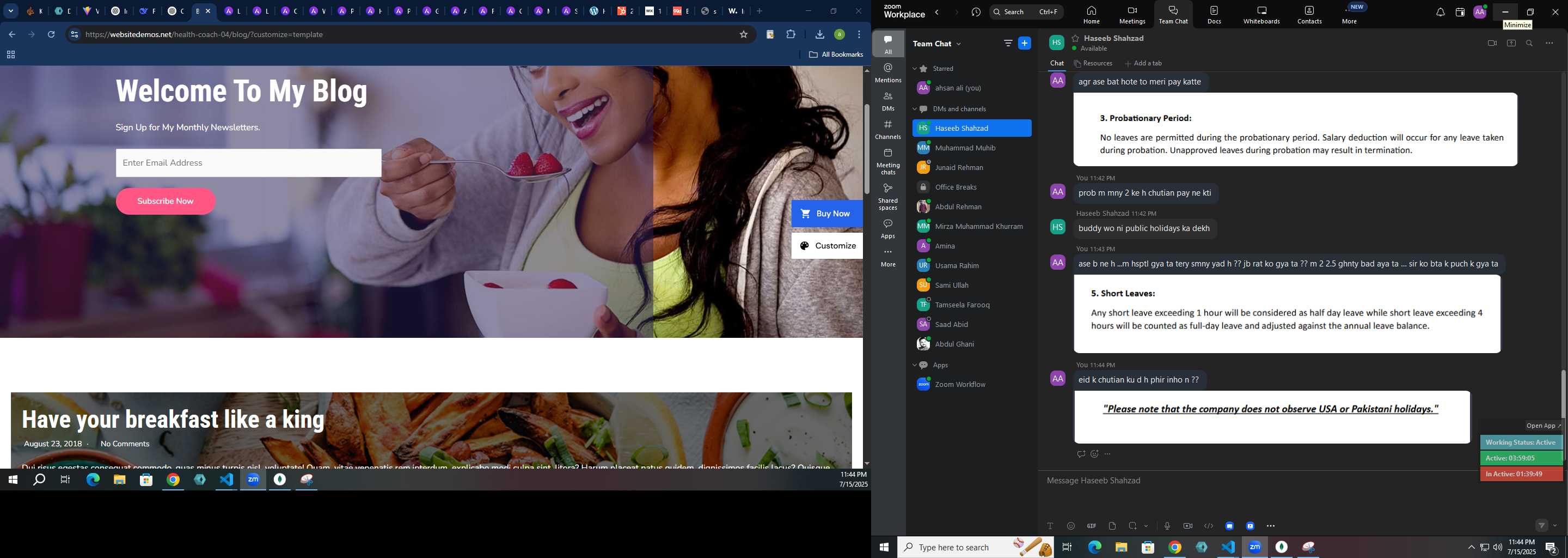Open emoji picker in composer
The height and width of the screenshot is (558, 1568).
pos(1071,526)
